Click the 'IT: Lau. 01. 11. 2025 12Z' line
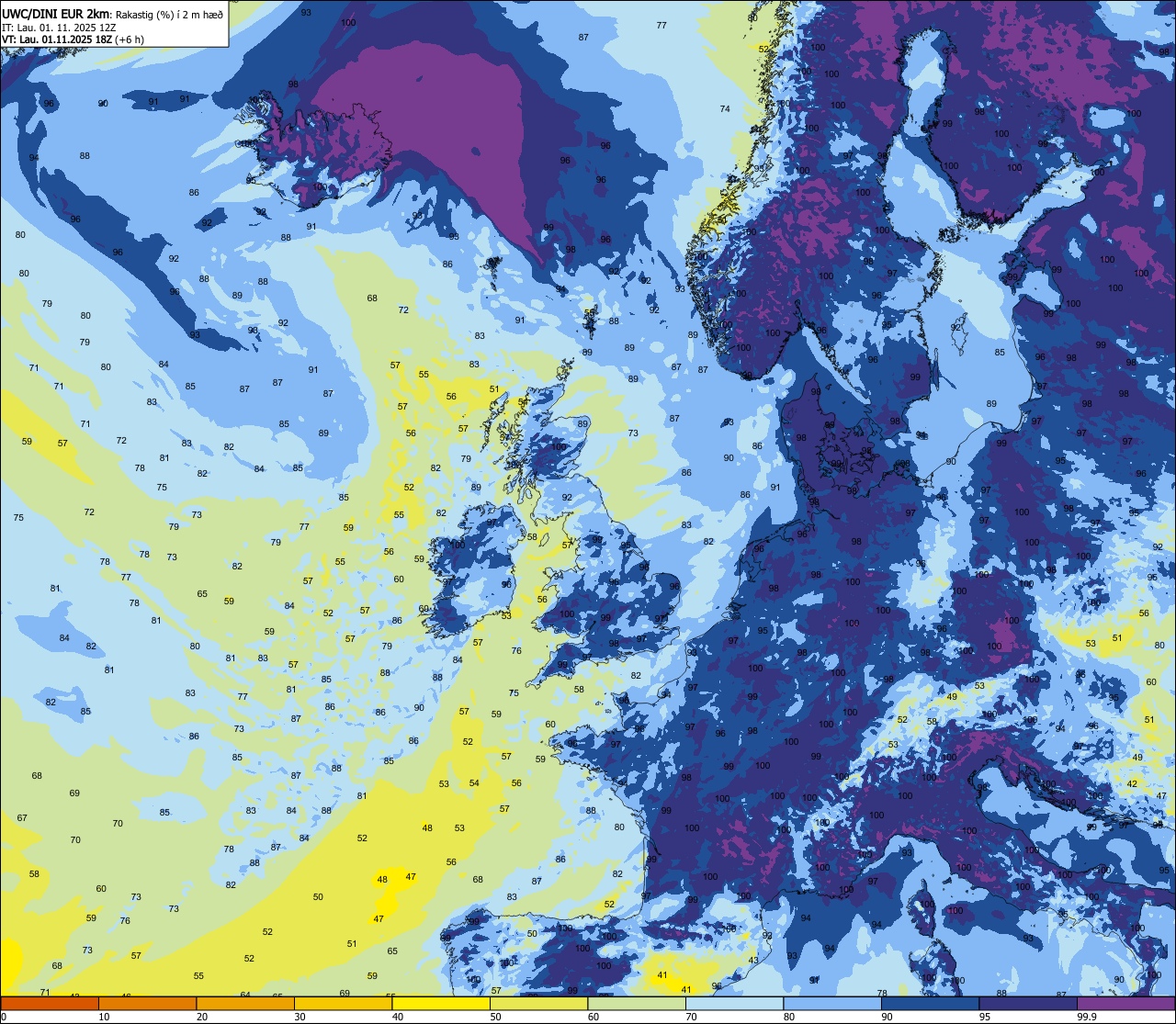The height and width of the screenshot is (1024, 1176). click(59, 27)
